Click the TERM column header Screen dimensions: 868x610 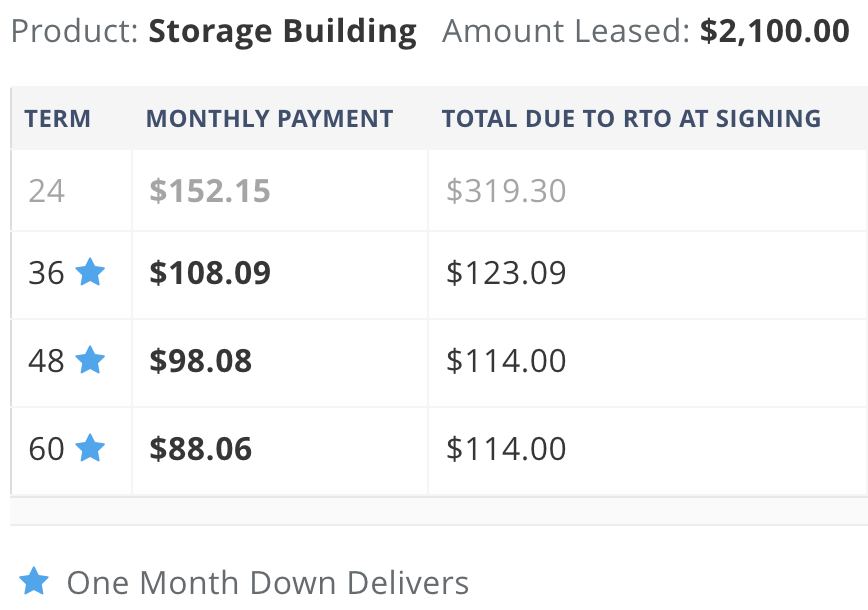pos(58,119)
